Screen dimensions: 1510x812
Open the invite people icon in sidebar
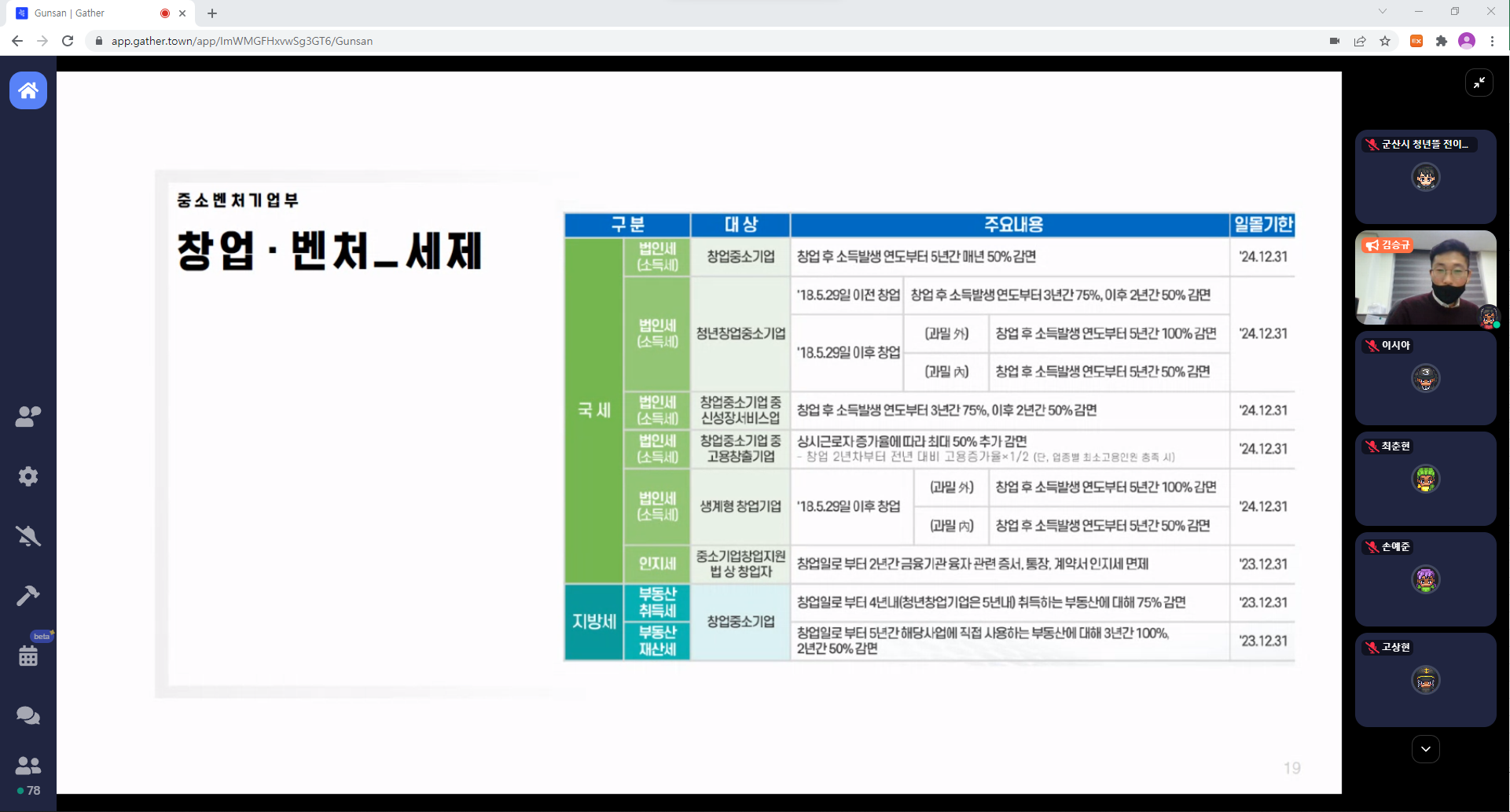(x=28, y=416)
